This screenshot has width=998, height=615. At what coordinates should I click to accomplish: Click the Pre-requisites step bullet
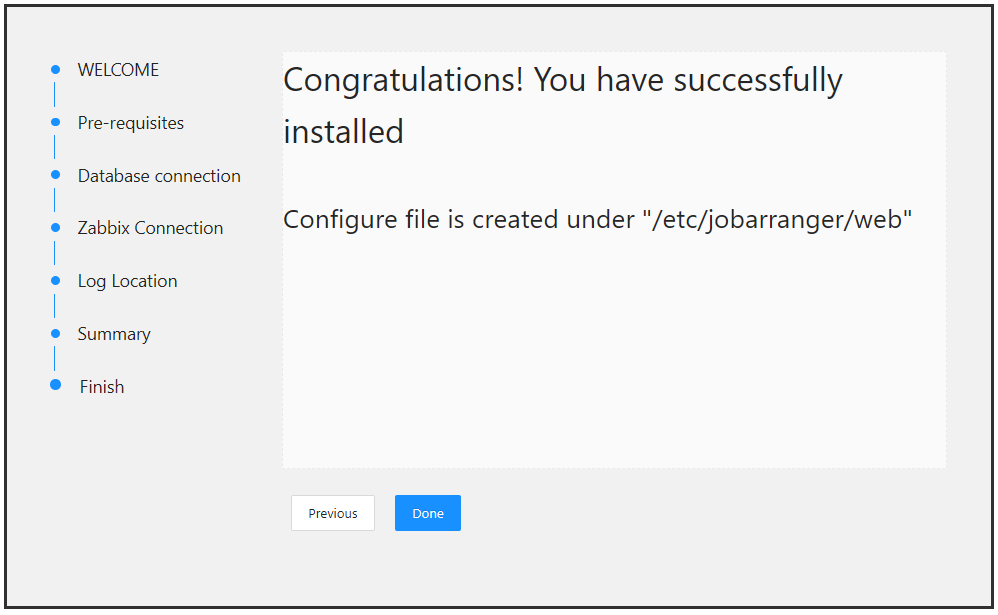click(55, 122)
